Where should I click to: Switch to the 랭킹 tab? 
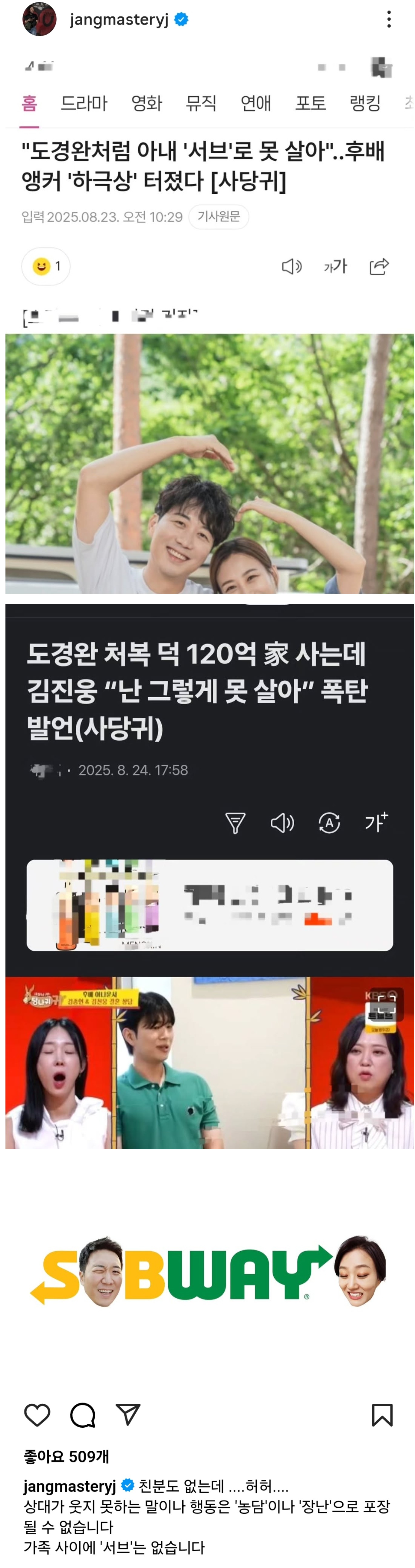365,103
